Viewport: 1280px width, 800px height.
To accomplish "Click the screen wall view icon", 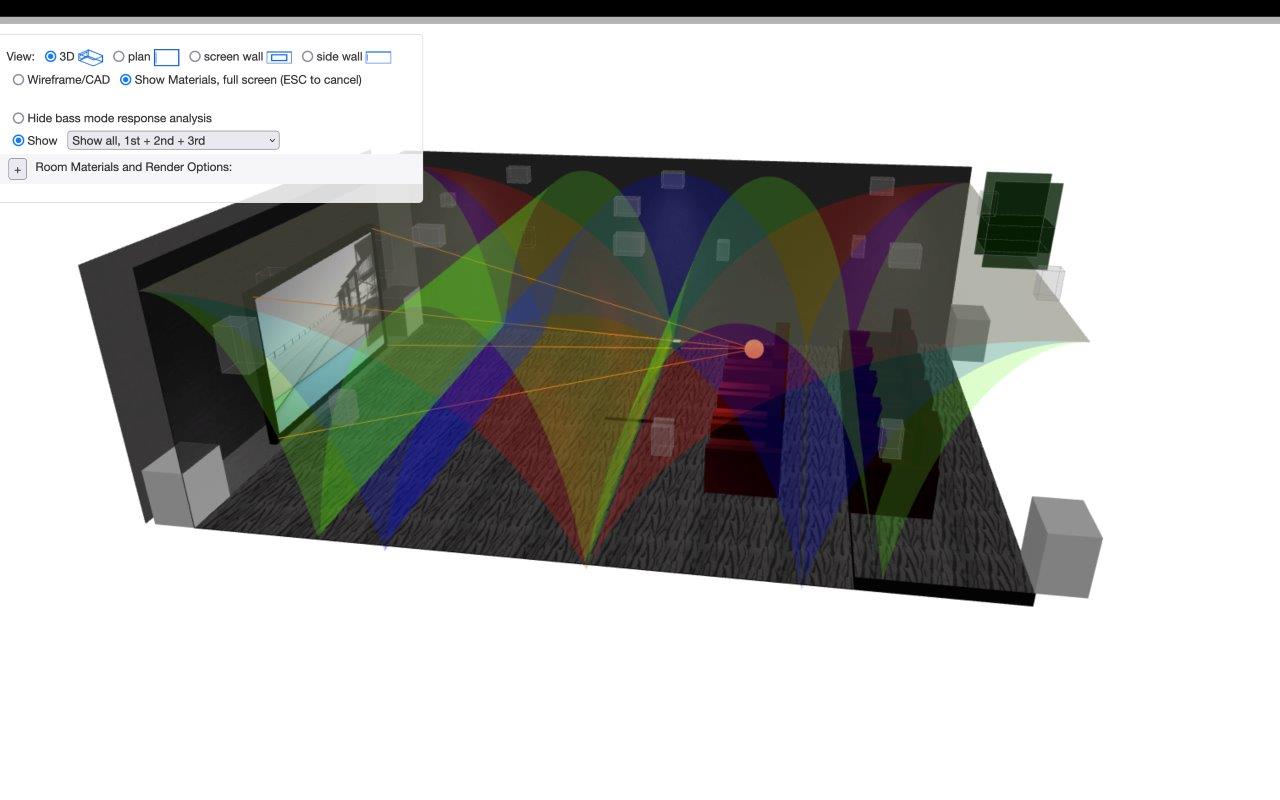I will tap(279, 58).
